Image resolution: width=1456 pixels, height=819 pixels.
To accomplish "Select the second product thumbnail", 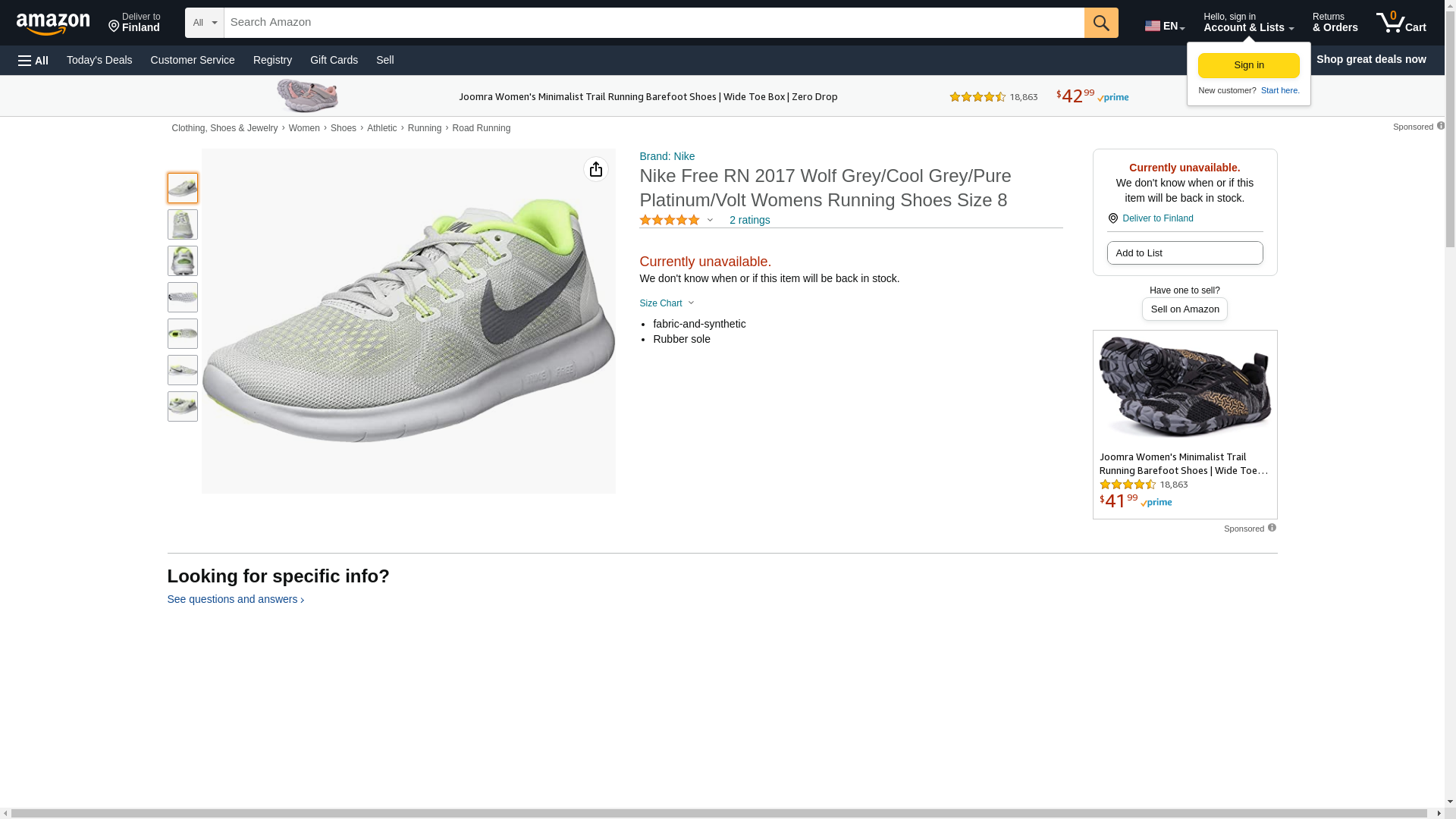I will [x=183, y=224].
